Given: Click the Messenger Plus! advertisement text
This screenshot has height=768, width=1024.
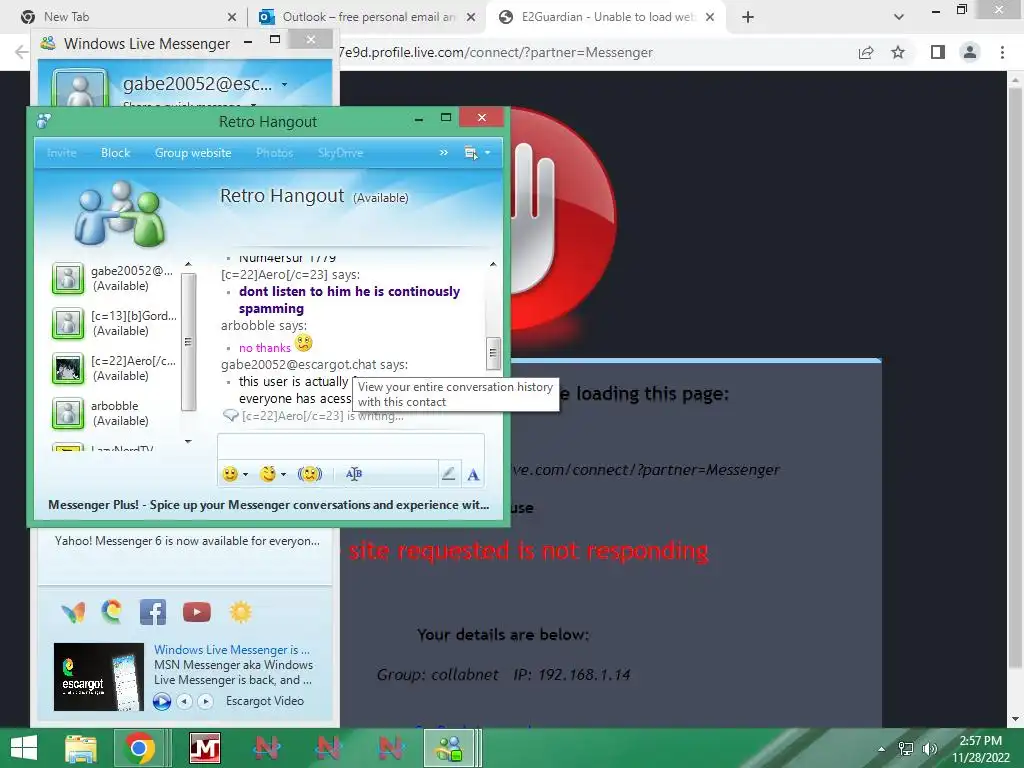Looking at the screenshot, I should coord(268,505).
